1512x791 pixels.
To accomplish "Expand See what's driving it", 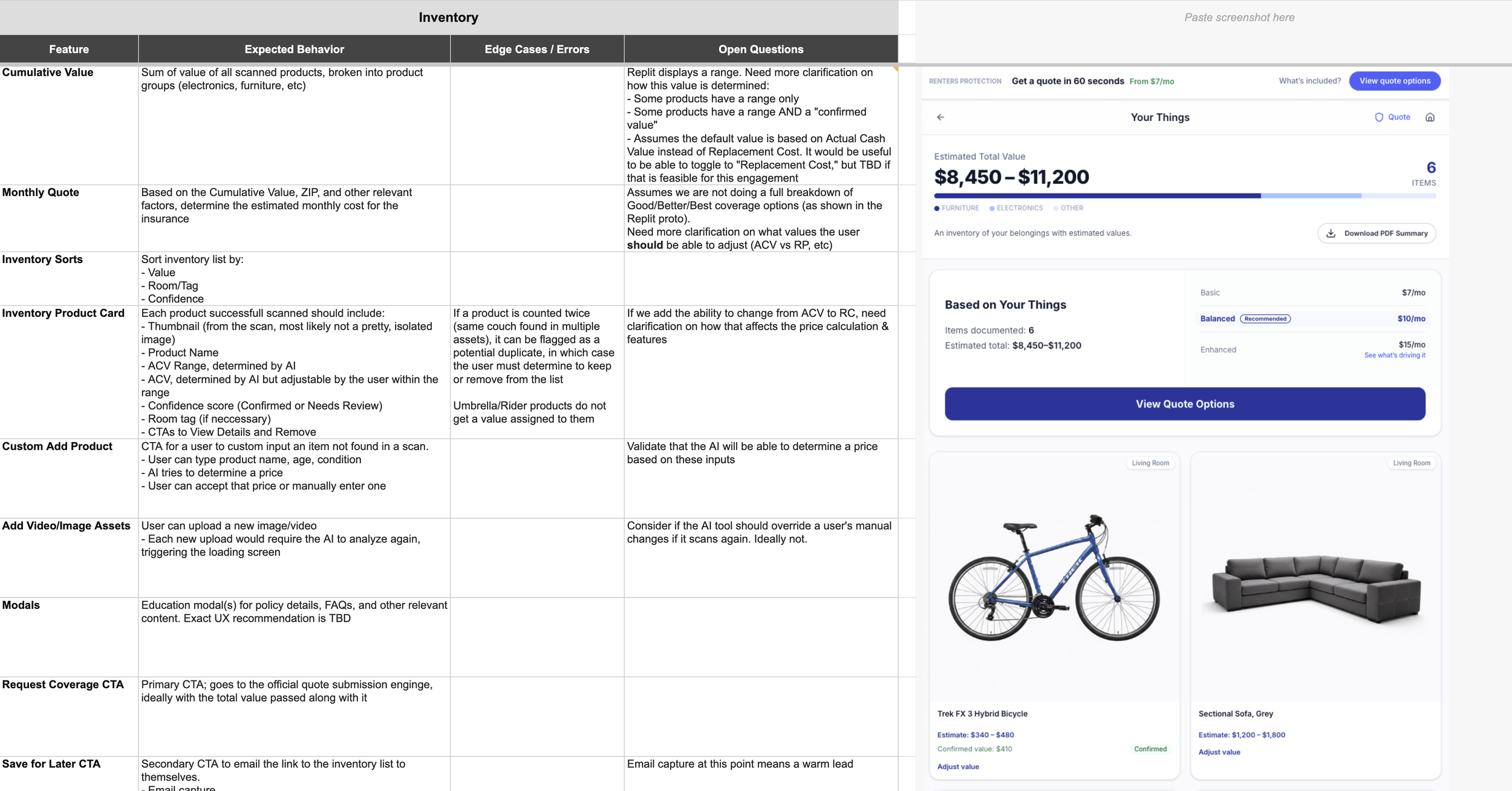I will (1395, 356).
